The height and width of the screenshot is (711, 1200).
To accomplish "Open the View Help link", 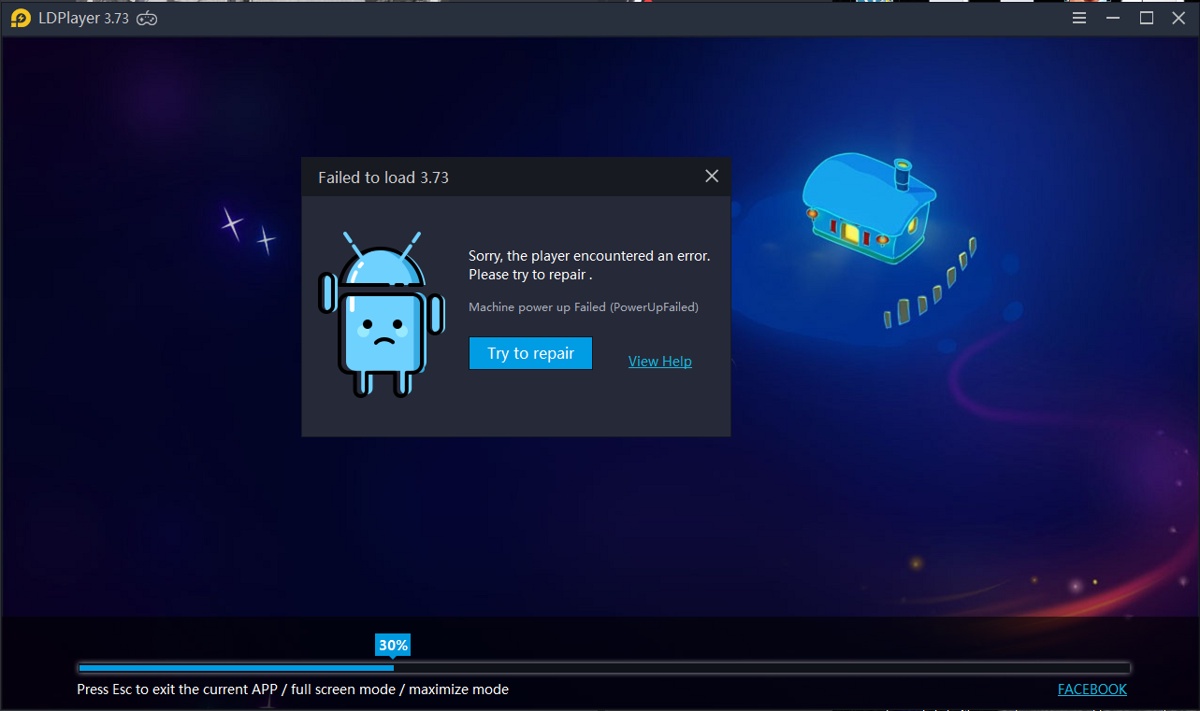I will pyautogui.click(x=660, y=361).
